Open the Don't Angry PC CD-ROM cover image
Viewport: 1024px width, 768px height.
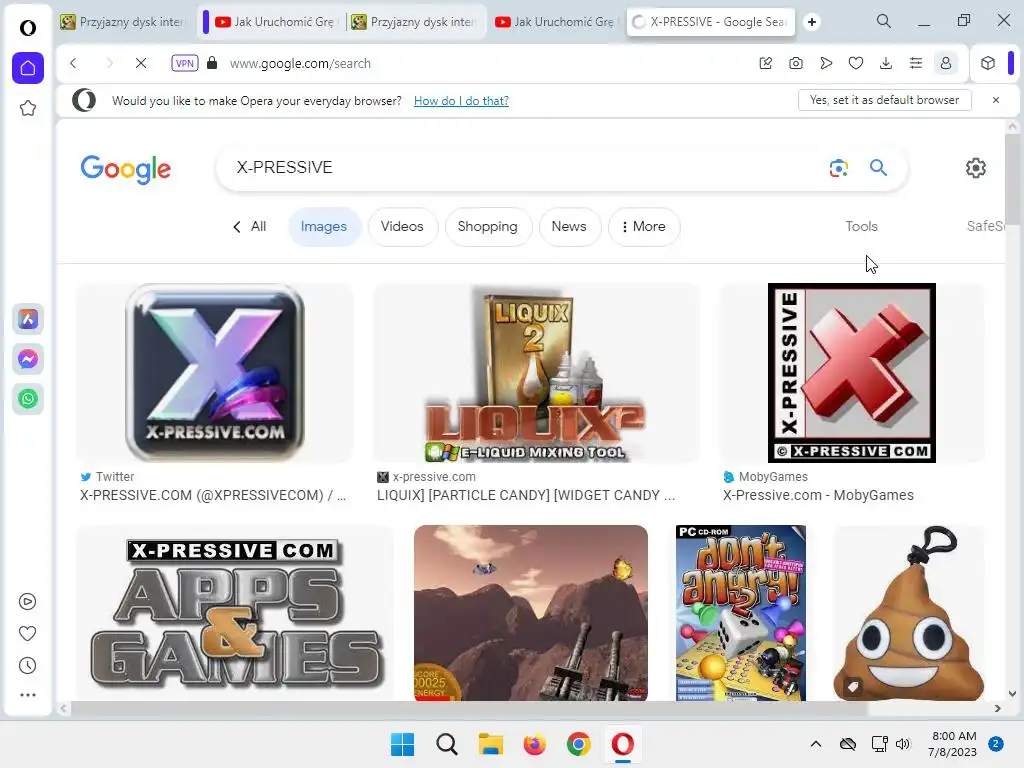(741, 613)
